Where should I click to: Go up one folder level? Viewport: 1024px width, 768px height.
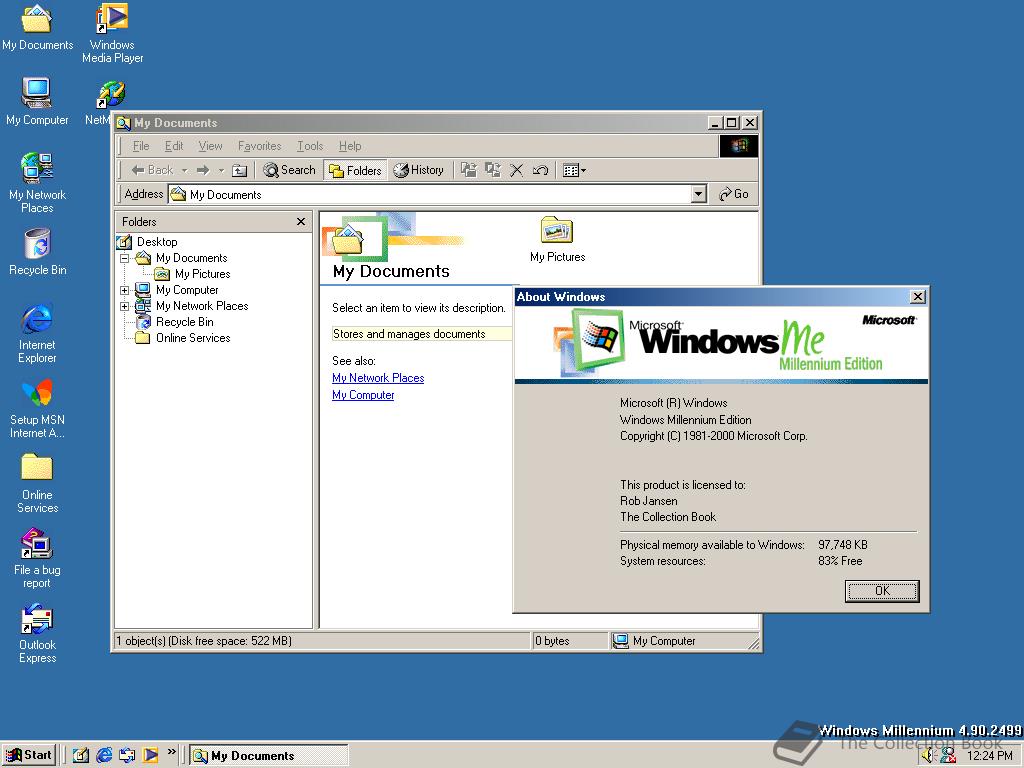pos(240,170)
